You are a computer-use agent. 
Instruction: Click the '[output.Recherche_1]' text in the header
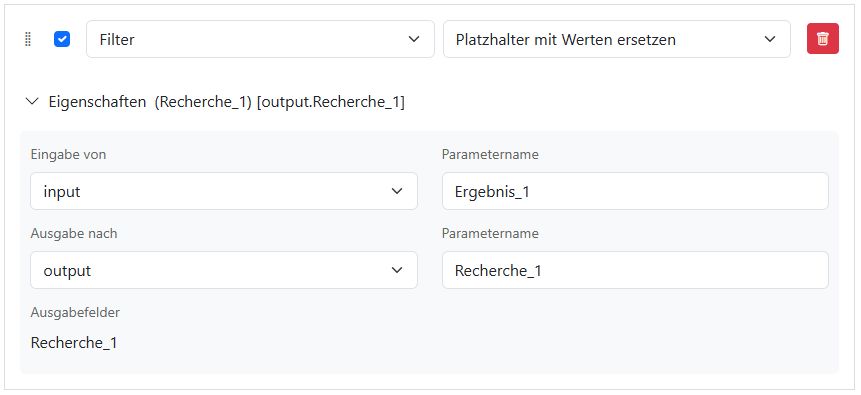(331, 102)
